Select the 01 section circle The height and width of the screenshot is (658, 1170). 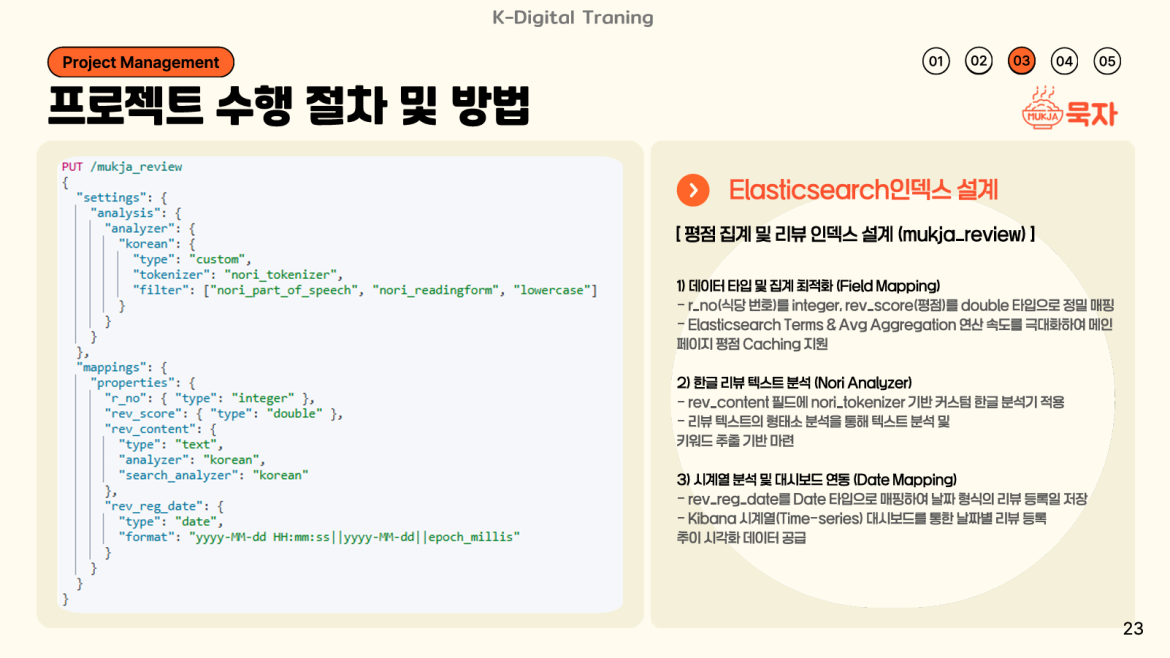point(936,61)
